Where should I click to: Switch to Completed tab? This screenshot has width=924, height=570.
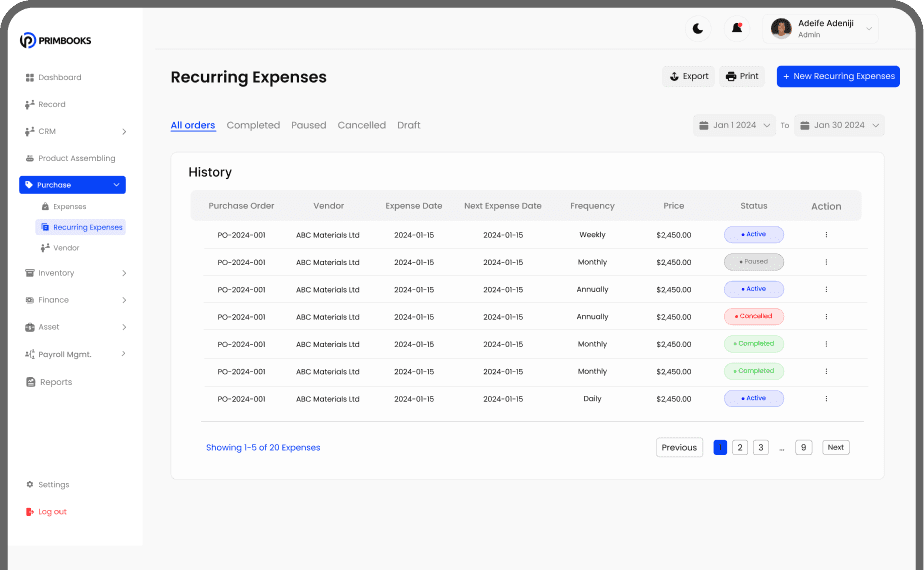[x=253, y=125]
